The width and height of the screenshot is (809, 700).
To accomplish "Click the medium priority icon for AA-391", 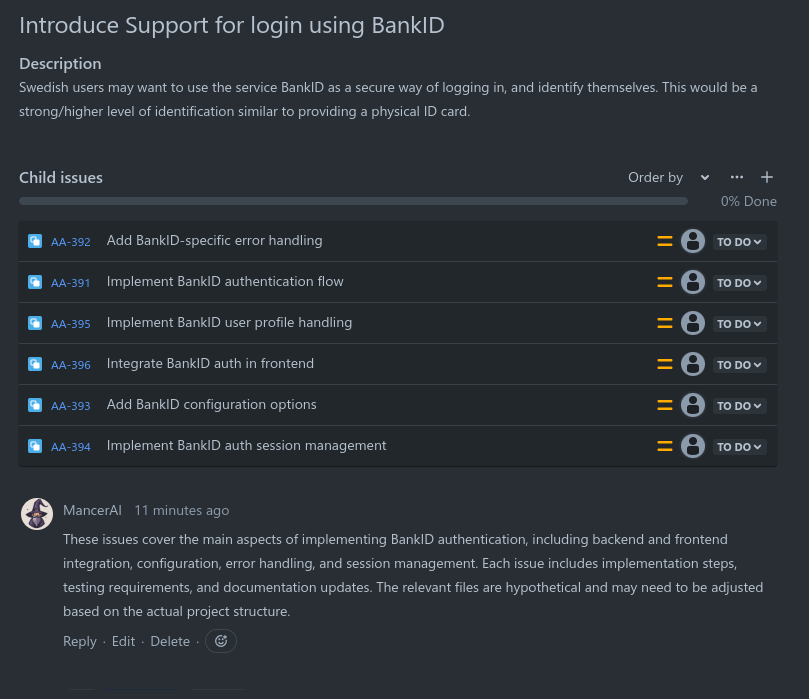I will point(664,282).
